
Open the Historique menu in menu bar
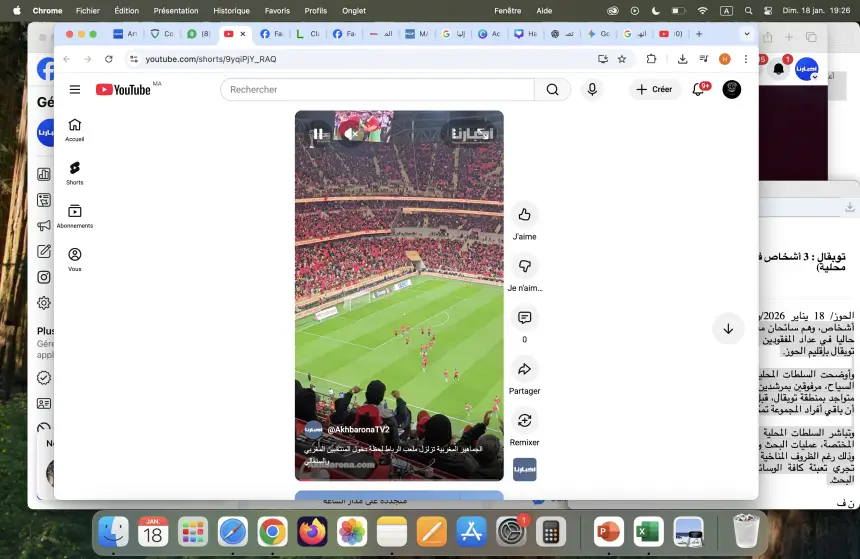click(232, 10)
